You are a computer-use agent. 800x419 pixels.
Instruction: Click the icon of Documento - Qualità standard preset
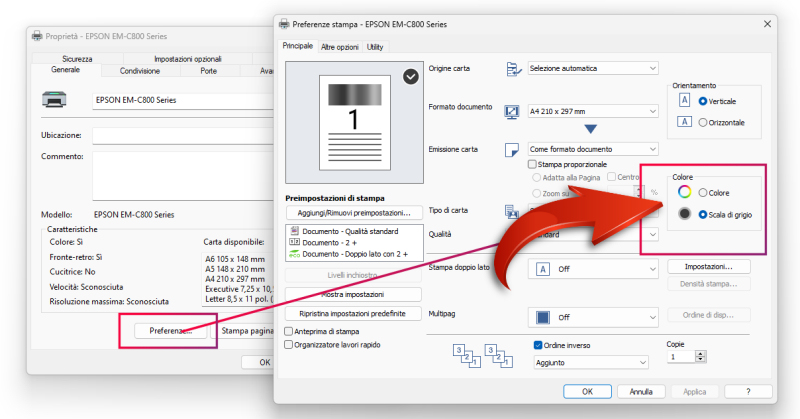point(294,231)
